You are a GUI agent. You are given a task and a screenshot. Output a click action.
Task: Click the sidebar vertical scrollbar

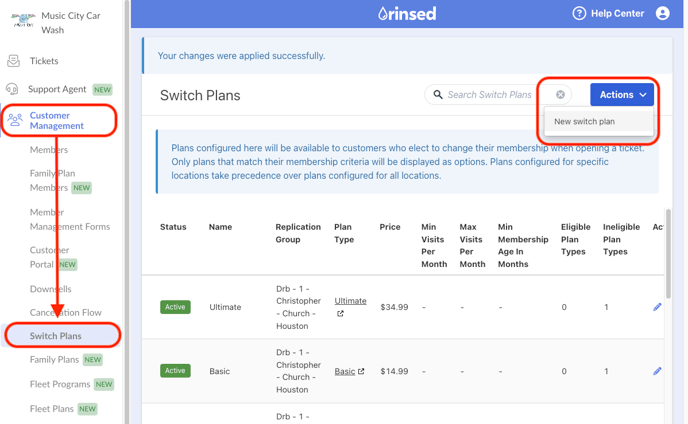tap(127, 212)
